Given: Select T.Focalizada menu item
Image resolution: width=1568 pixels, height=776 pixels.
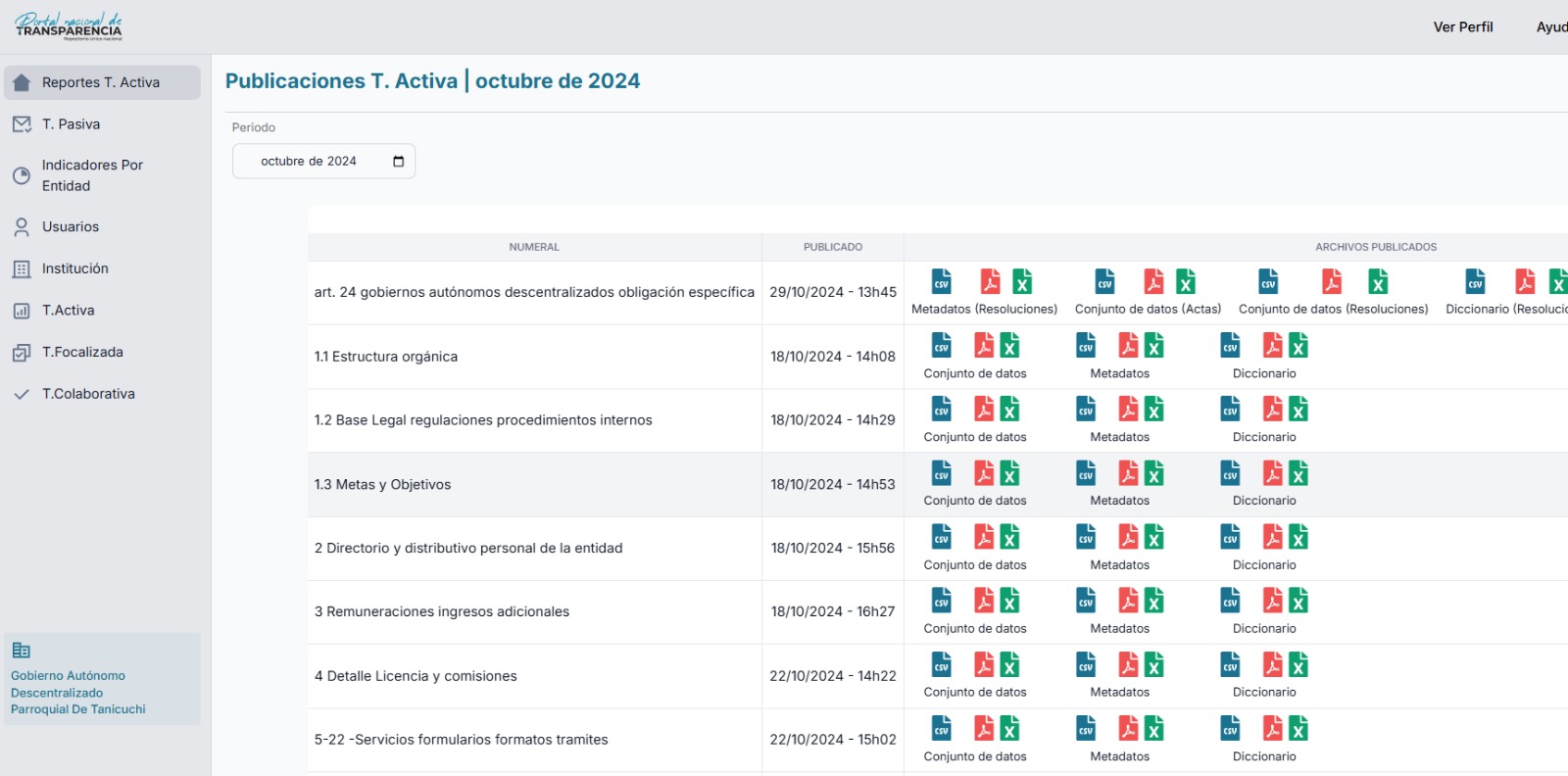Looking at the screenshot, I should pos(82,353).
